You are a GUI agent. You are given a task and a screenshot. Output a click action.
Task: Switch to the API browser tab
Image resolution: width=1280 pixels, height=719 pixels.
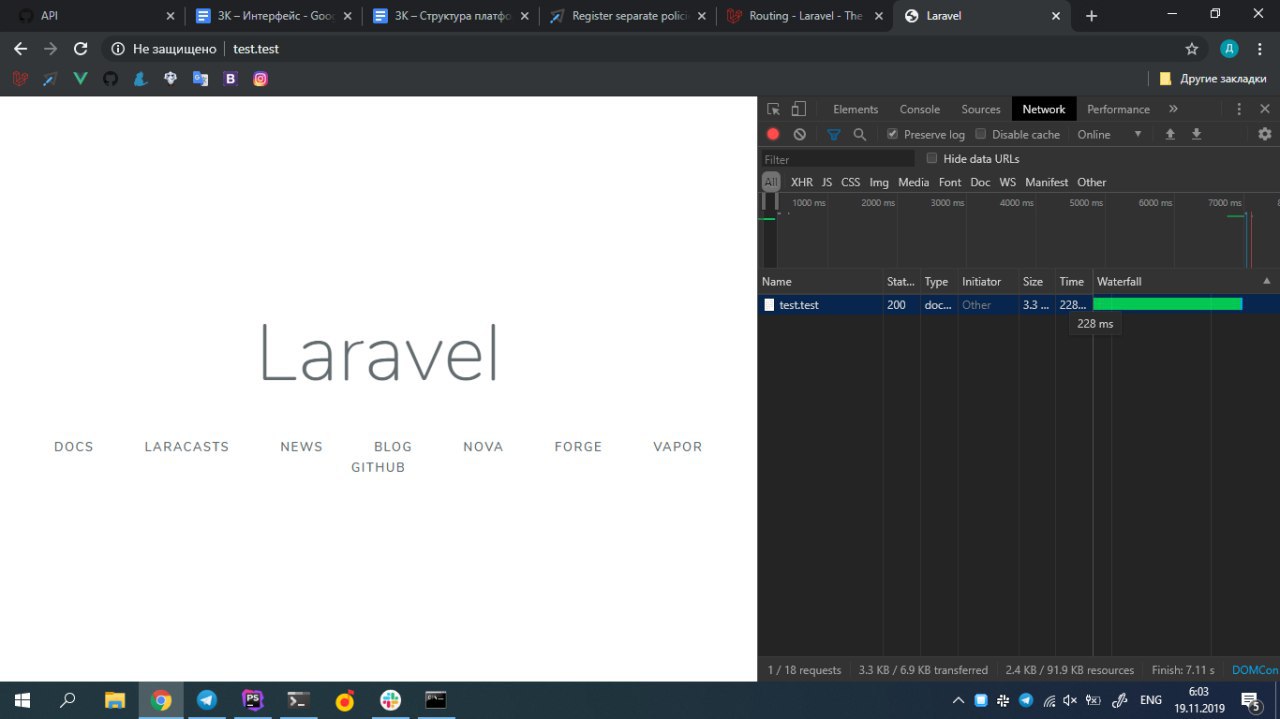[x=95, y=16]
